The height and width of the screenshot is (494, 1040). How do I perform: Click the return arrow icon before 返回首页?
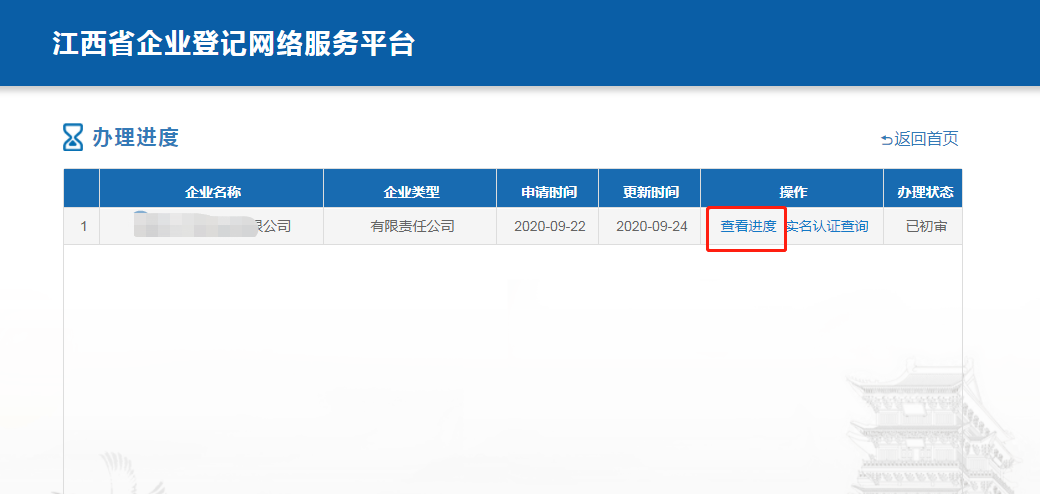886,140
